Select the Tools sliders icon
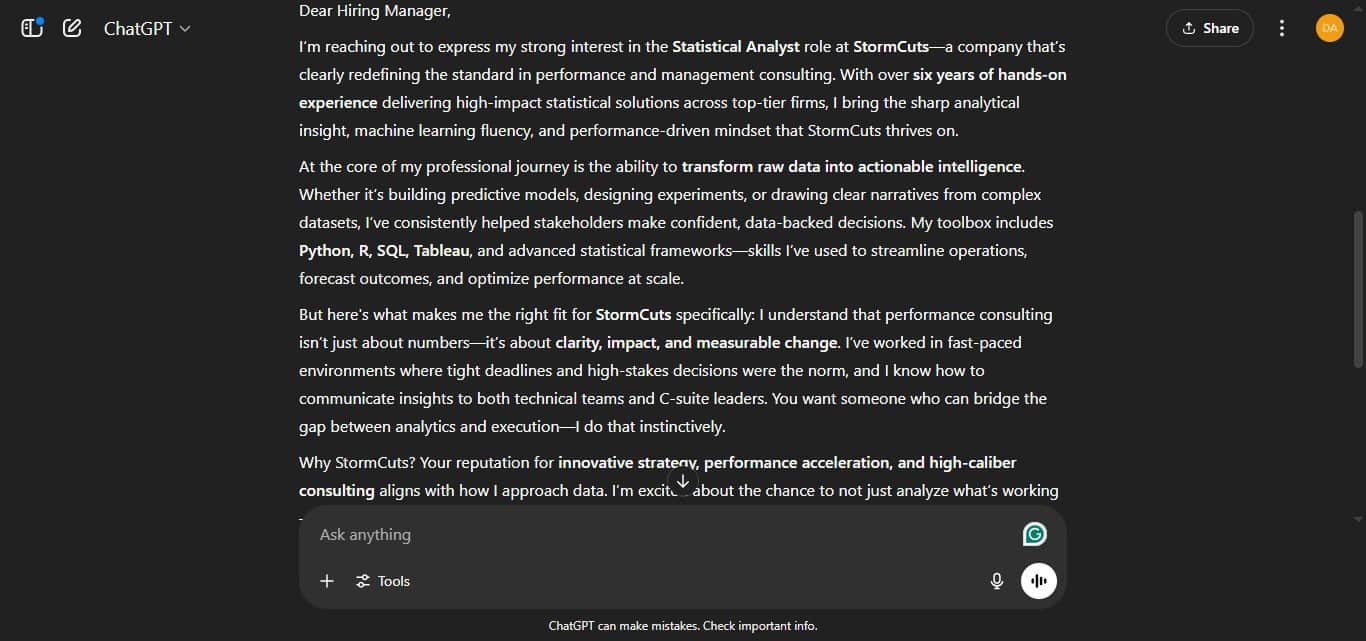 362,581
